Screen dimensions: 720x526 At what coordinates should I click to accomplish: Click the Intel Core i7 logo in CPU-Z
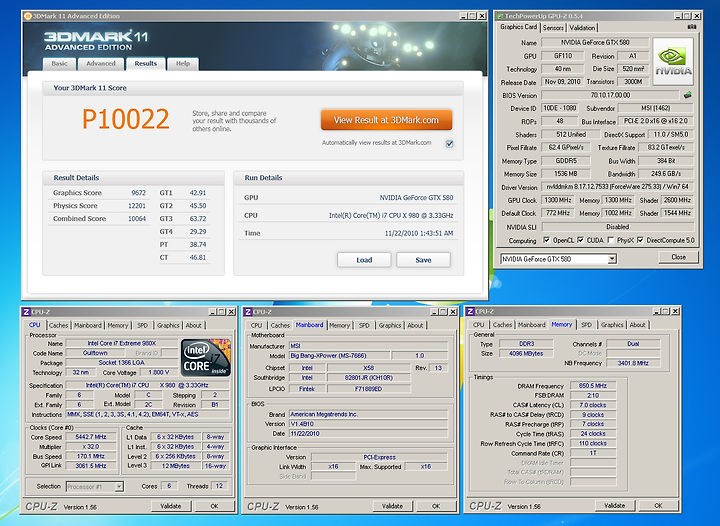[206, 358]
